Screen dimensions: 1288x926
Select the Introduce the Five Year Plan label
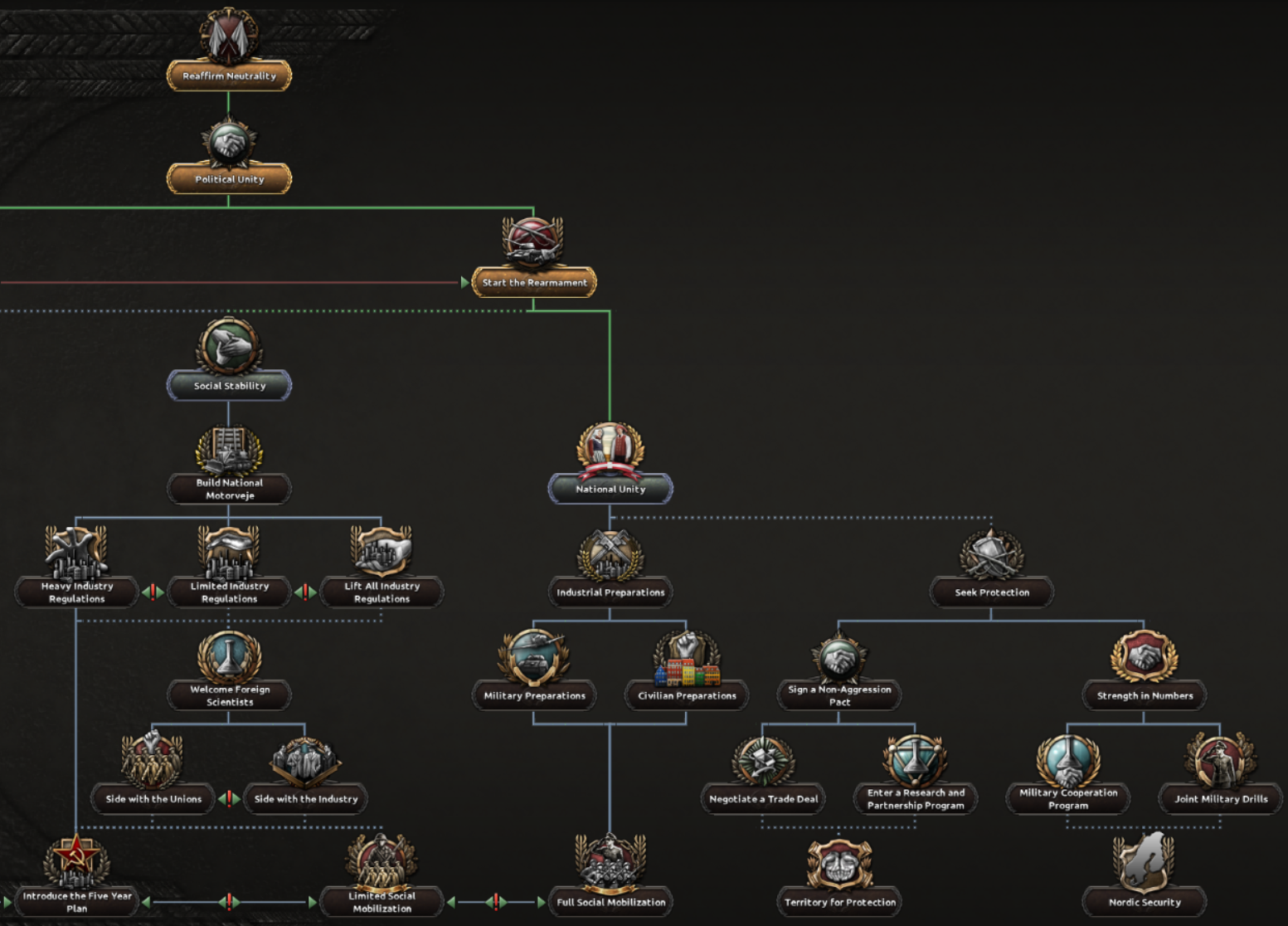pos(76,902)
